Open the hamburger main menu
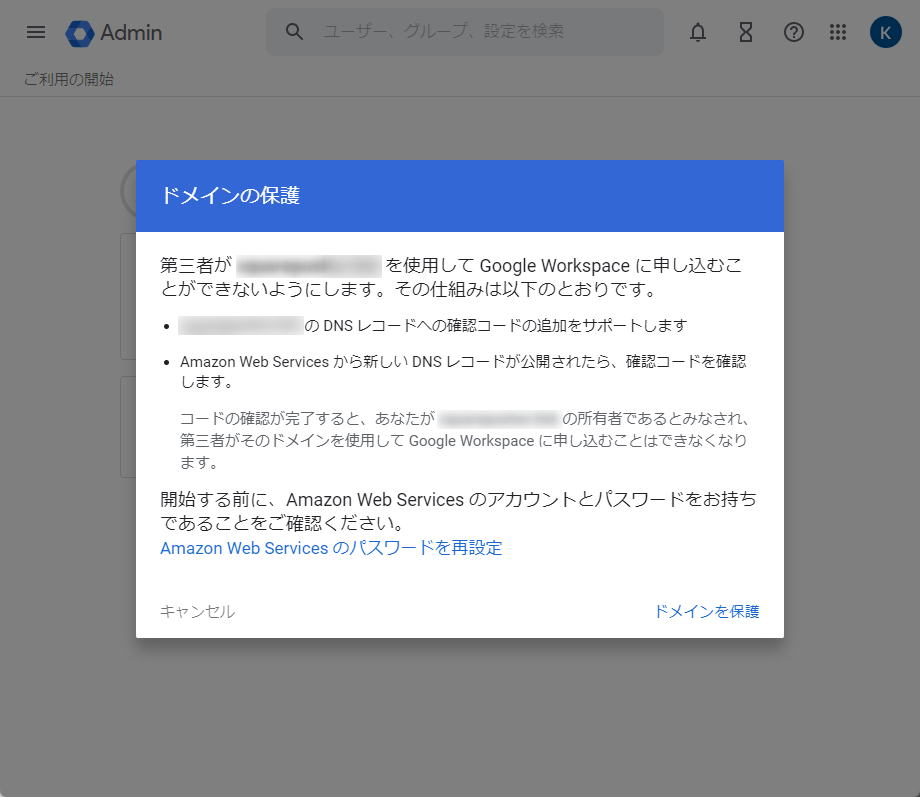This screenshot has height=797, width=920. tap(36, 32)
